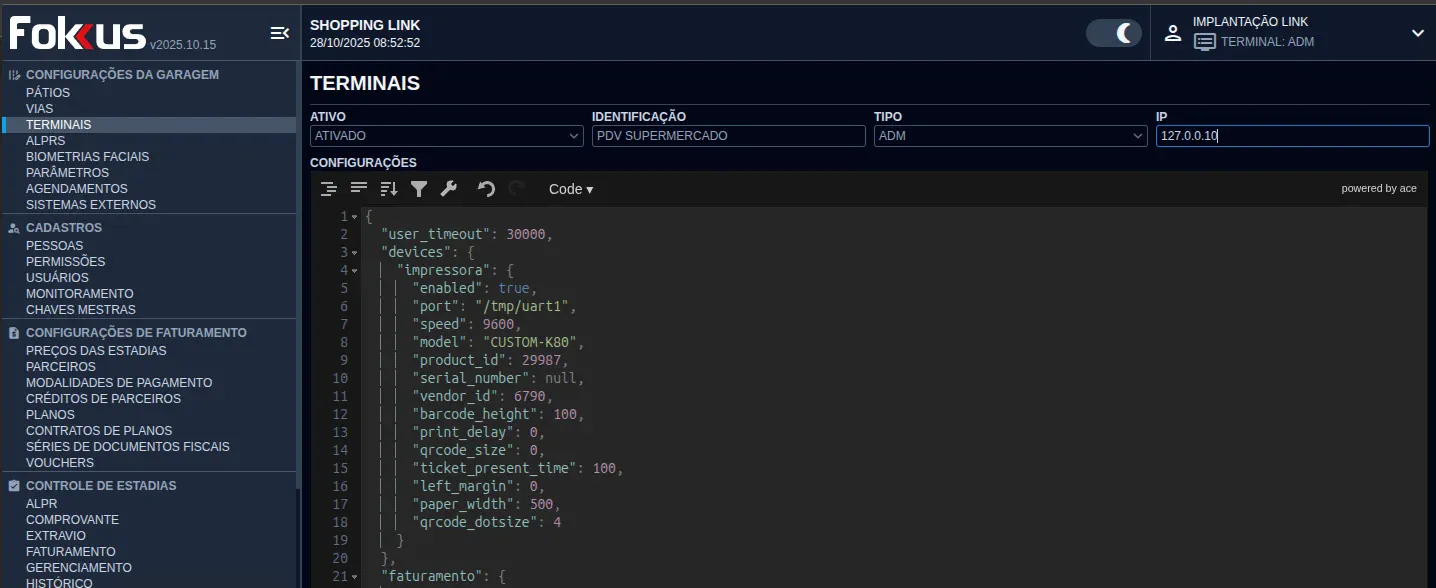Collapse the impressora object on line 4
Screen dimensions: 1436x588
tap(355, 269)
